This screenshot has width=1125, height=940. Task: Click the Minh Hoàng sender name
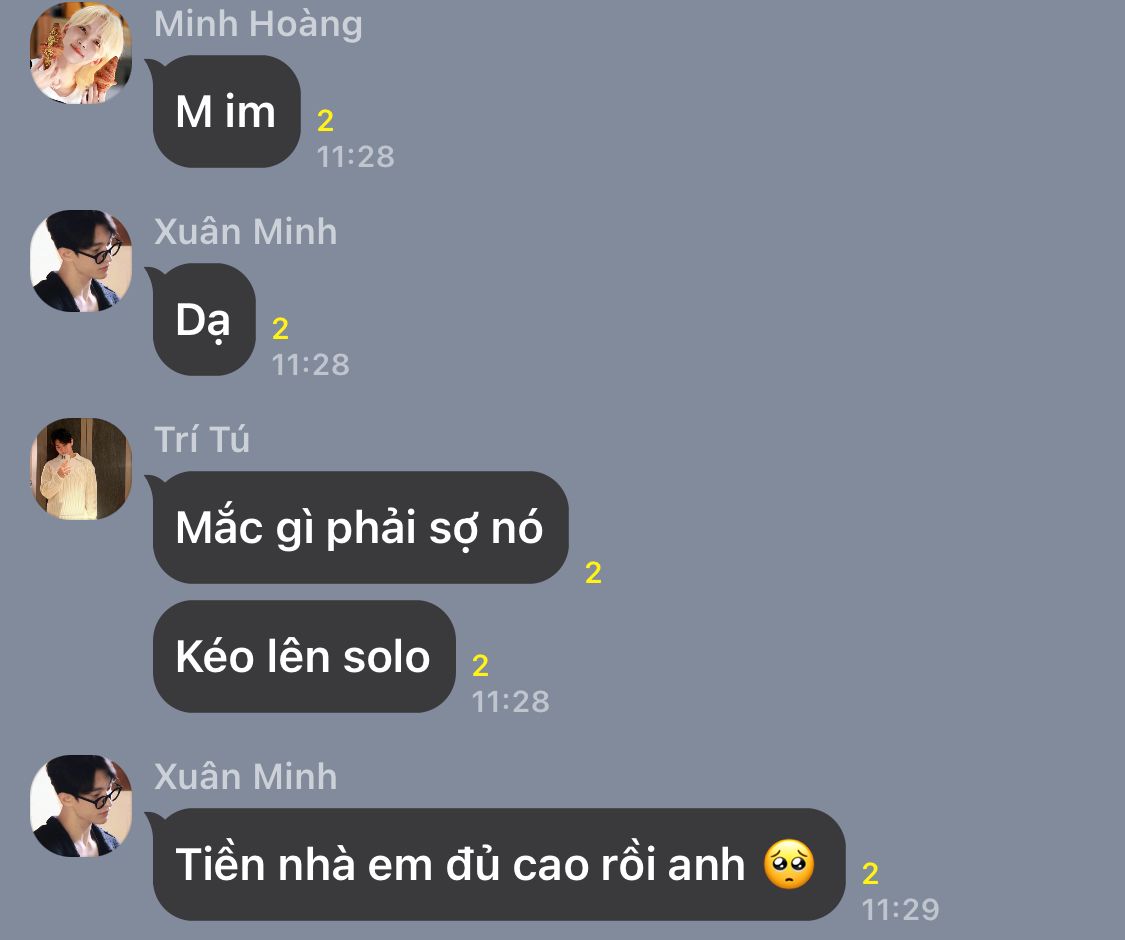click(258, 24)
